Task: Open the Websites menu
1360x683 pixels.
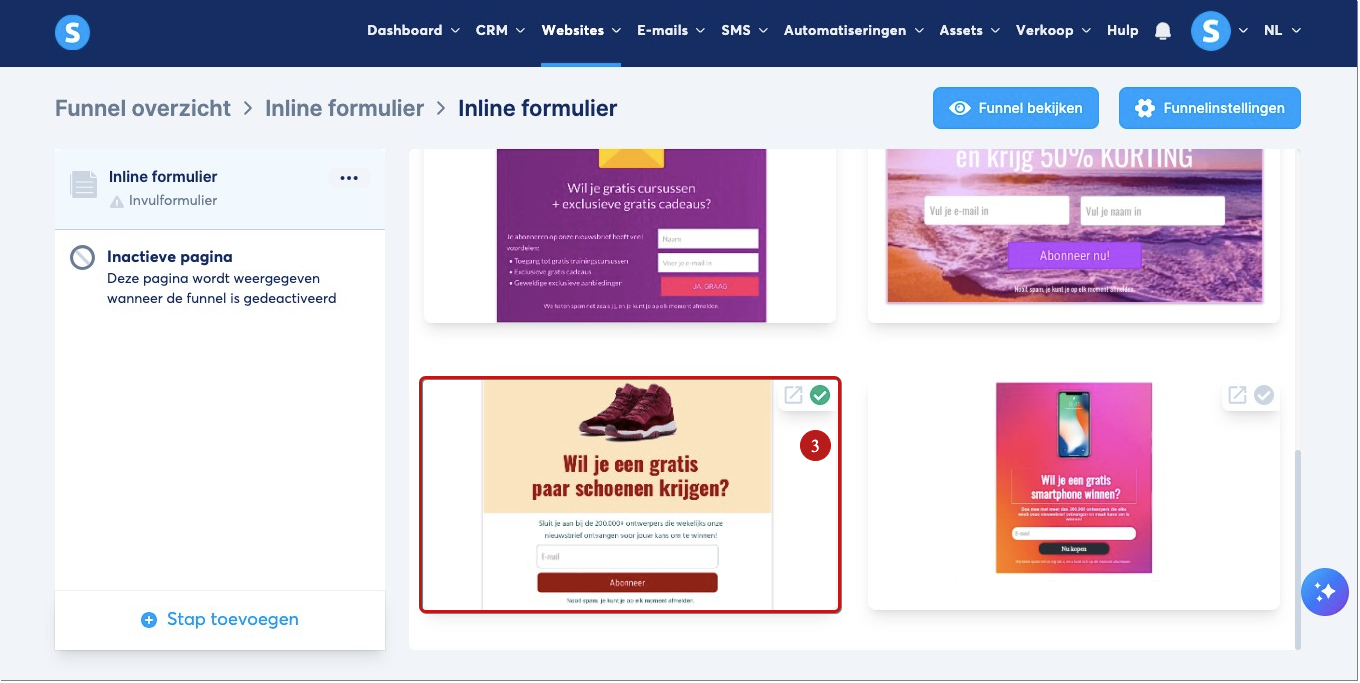Action: point(581,31)
